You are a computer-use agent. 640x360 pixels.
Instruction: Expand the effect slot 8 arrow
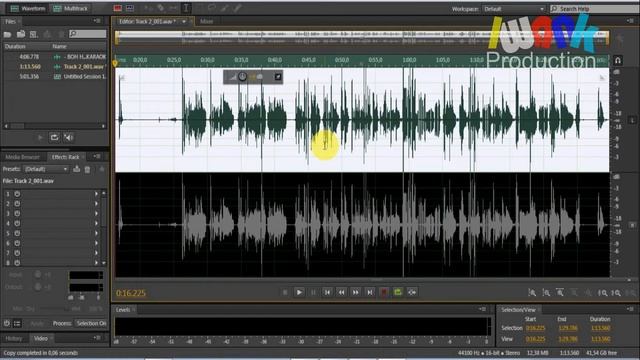(x=97, y=263)
